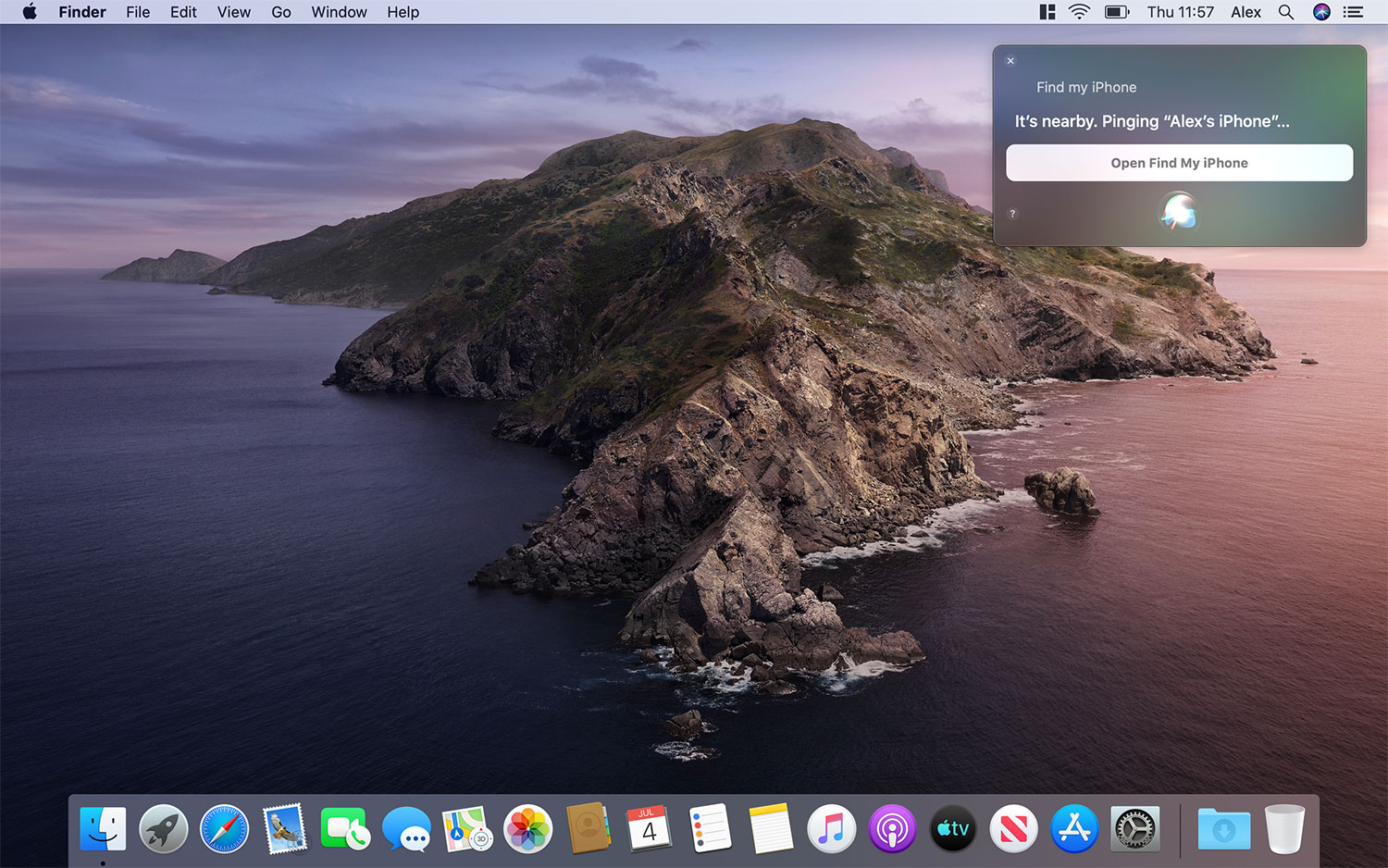The image size is (1388, 868).
Task: Open the Go menu
Action: (281, 12)
